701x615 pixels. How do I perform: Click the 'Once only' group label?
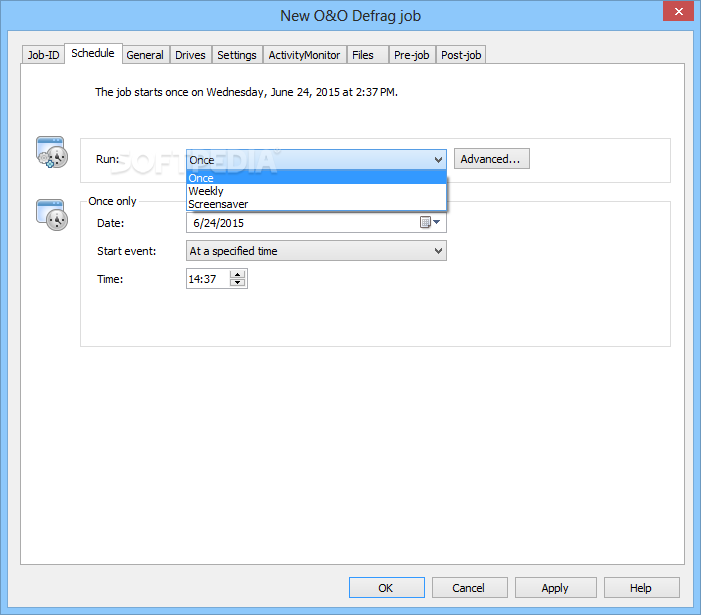(112, 201)
